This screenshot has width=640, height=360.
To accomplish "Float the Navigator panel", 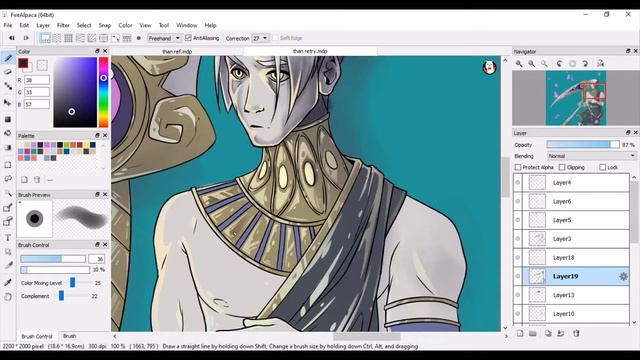I will point(628,51).
